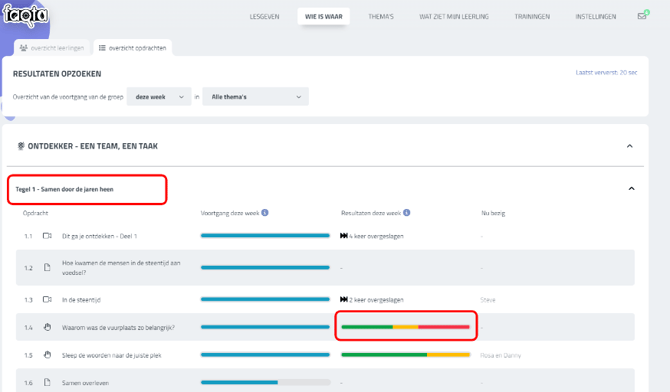
Task: Switch to the 'overzicht leerlingen' tab
Action: [x=52, y=48]
